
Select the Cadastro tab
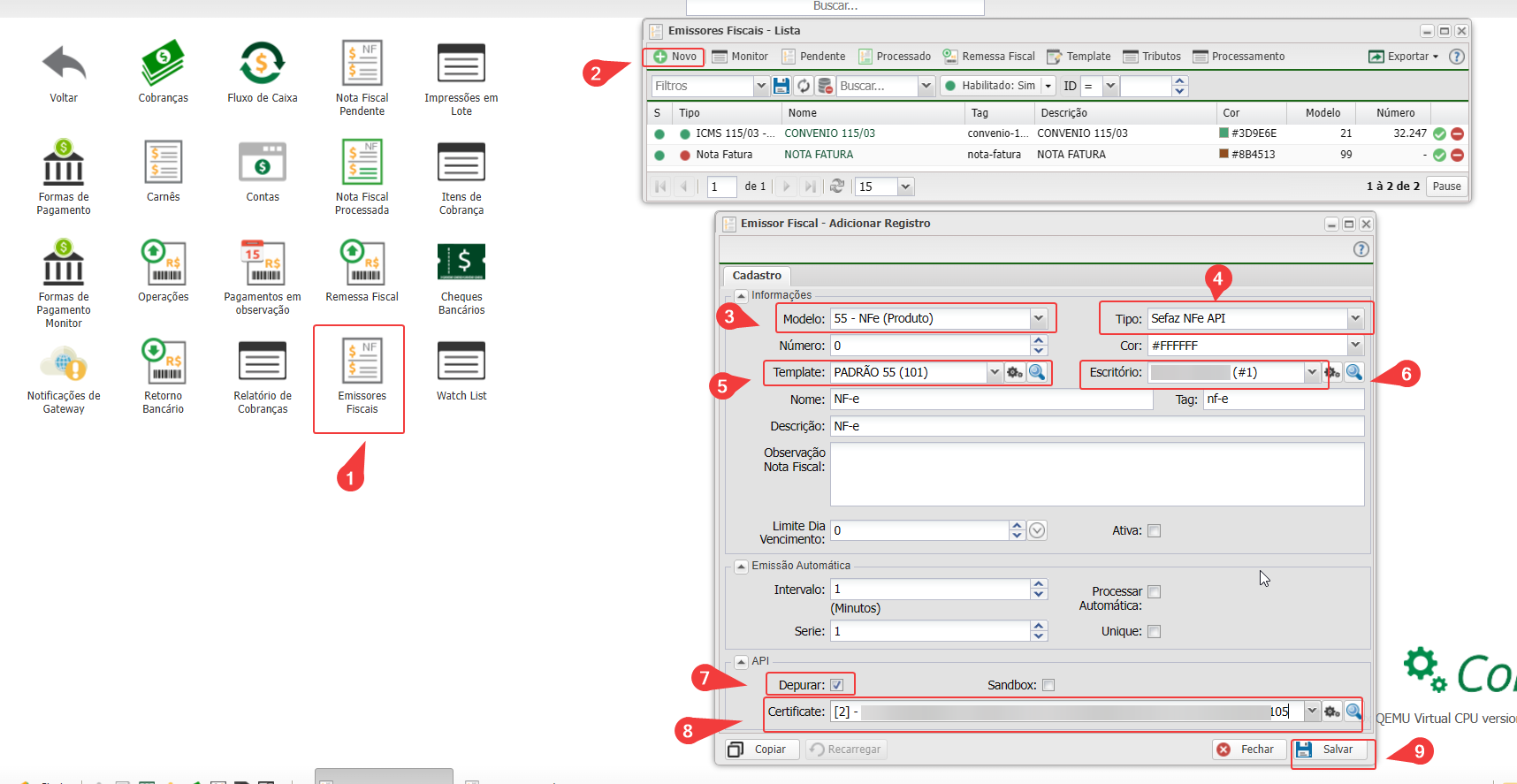coord(757,276)
